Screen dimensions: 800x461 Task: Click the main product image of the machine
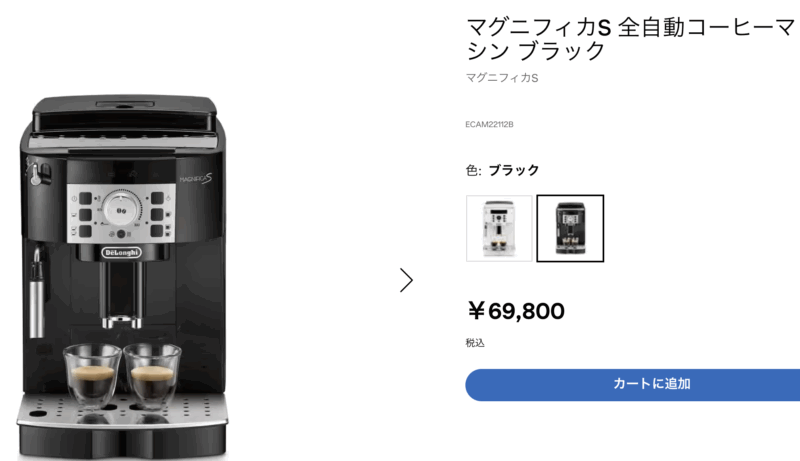[122, 277]
